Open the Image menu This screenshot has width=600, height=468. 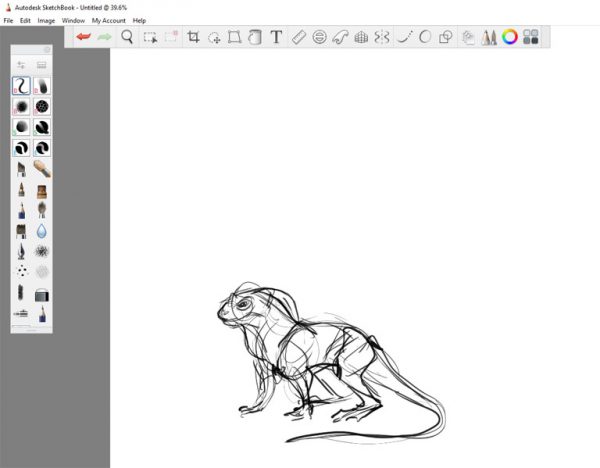click(46, 20)
